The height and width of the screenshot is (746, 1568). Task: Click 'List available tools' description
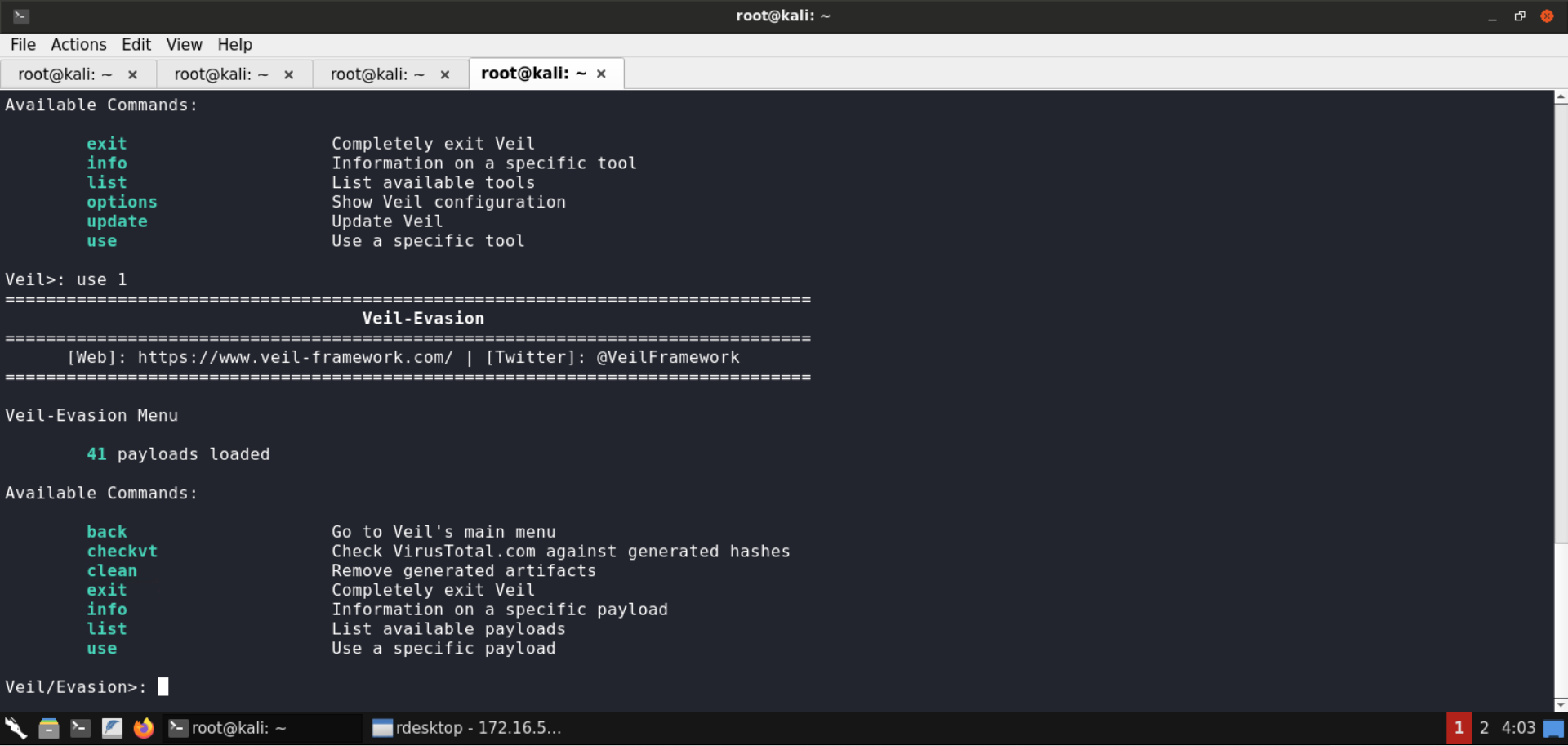[x=433, y=182]
